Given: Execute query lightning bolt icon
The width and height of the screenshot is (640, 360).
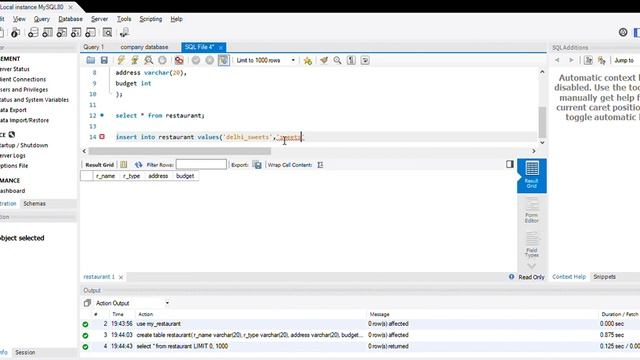Looking at the screenshot, I should coord(121,60).
